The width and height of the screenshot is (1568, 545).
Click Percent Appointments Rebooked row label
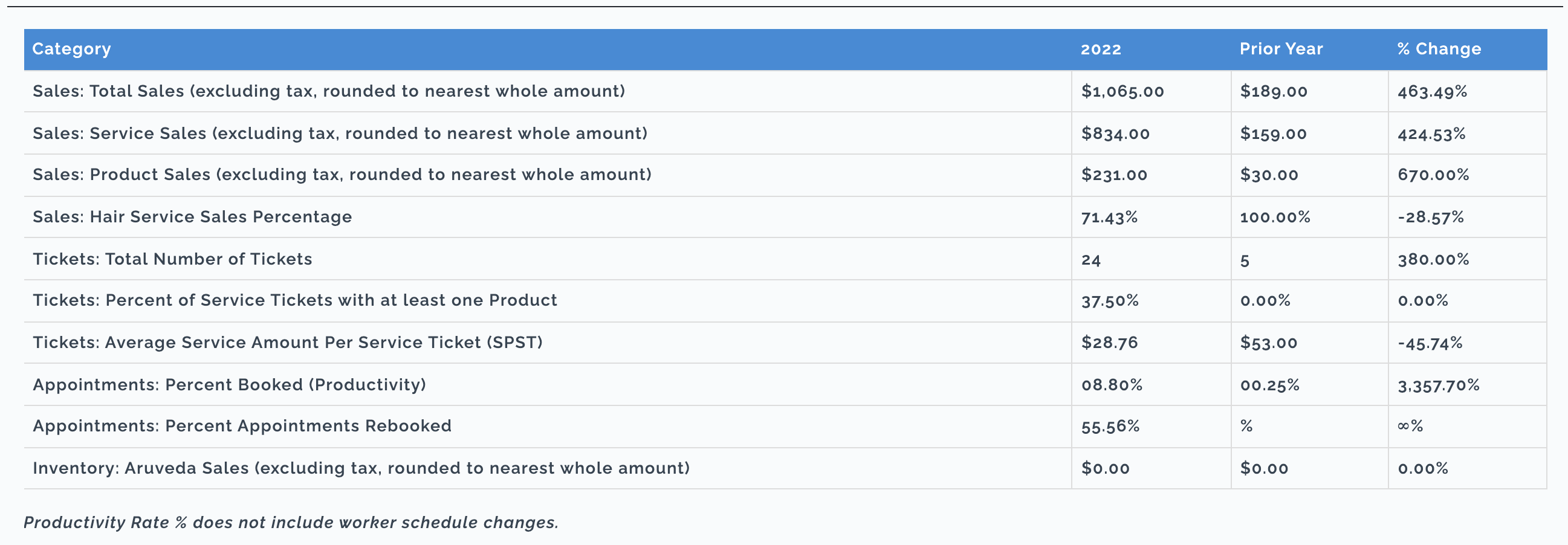point(242,426)
